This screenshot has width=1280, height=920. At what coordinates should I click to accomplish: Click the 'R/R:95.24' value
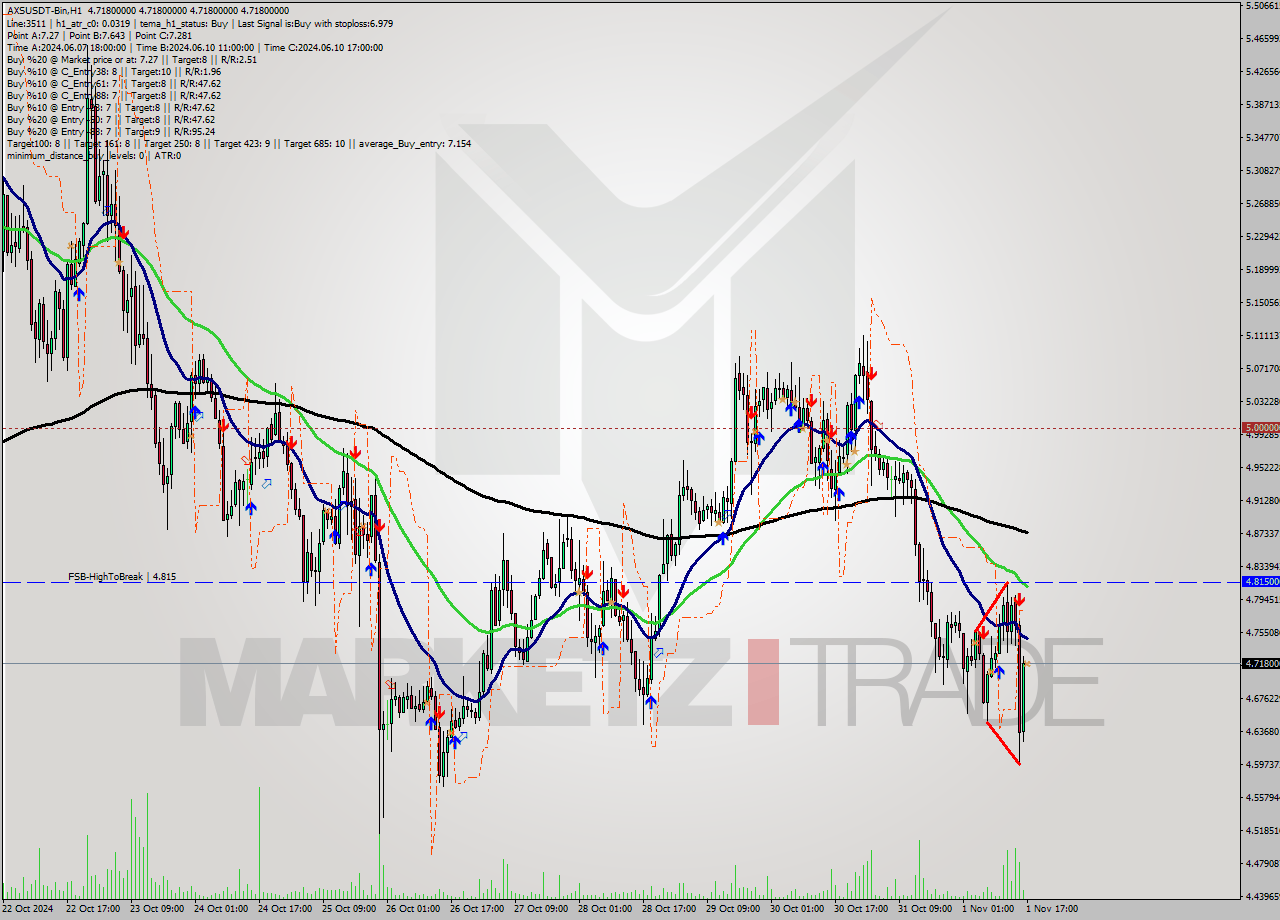[x=194, y=131]
